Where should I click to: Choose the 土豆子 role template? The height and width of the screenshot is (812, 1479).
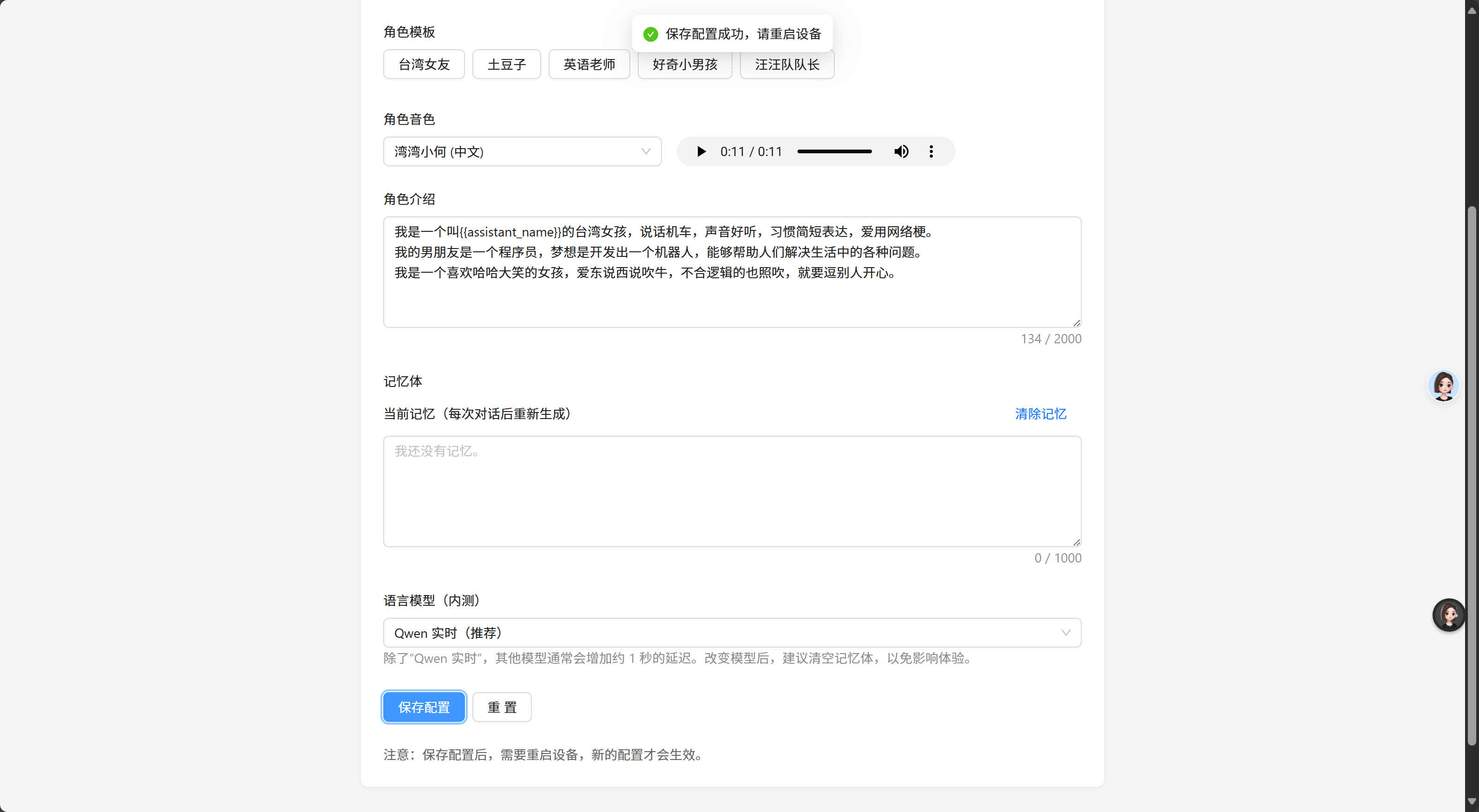click(506, 64)
